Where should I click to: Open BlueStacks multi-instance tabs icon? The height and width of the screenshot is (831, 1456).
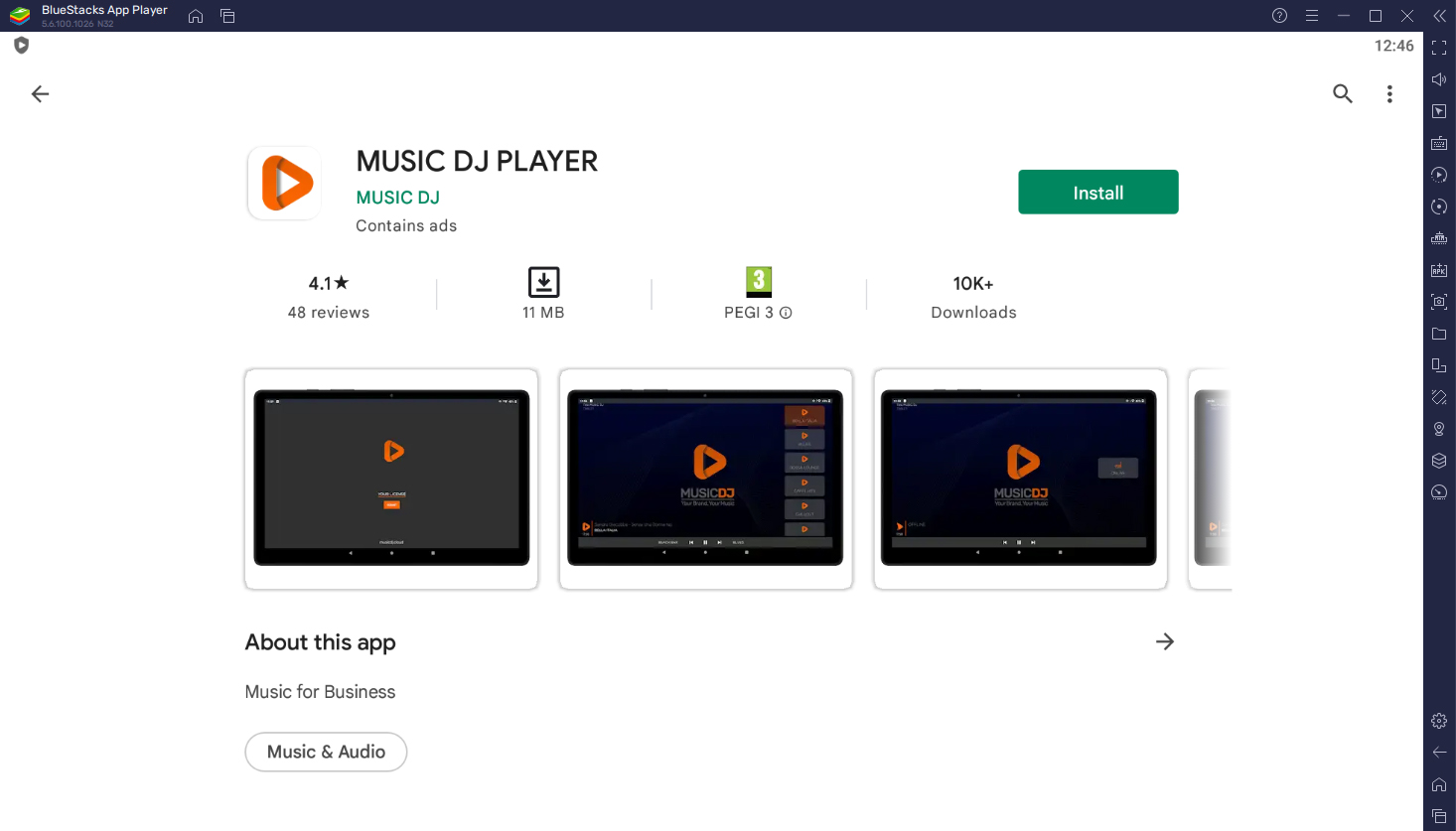[227, 16]
